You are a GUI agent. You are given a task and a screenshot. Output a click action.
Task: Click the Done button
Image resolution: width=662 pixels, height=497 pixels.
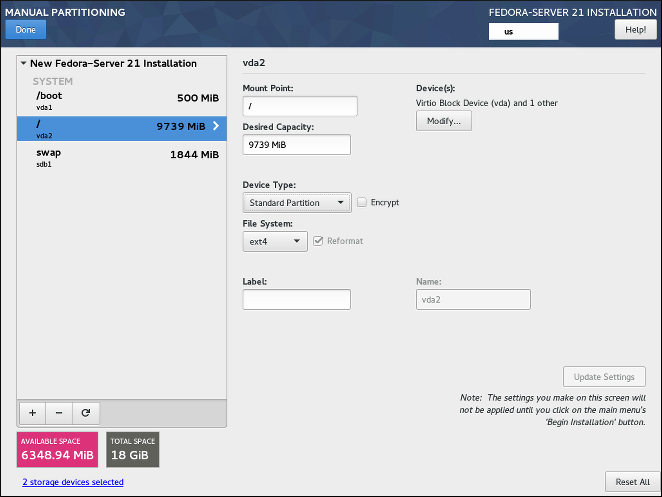(x=26, y=30)
